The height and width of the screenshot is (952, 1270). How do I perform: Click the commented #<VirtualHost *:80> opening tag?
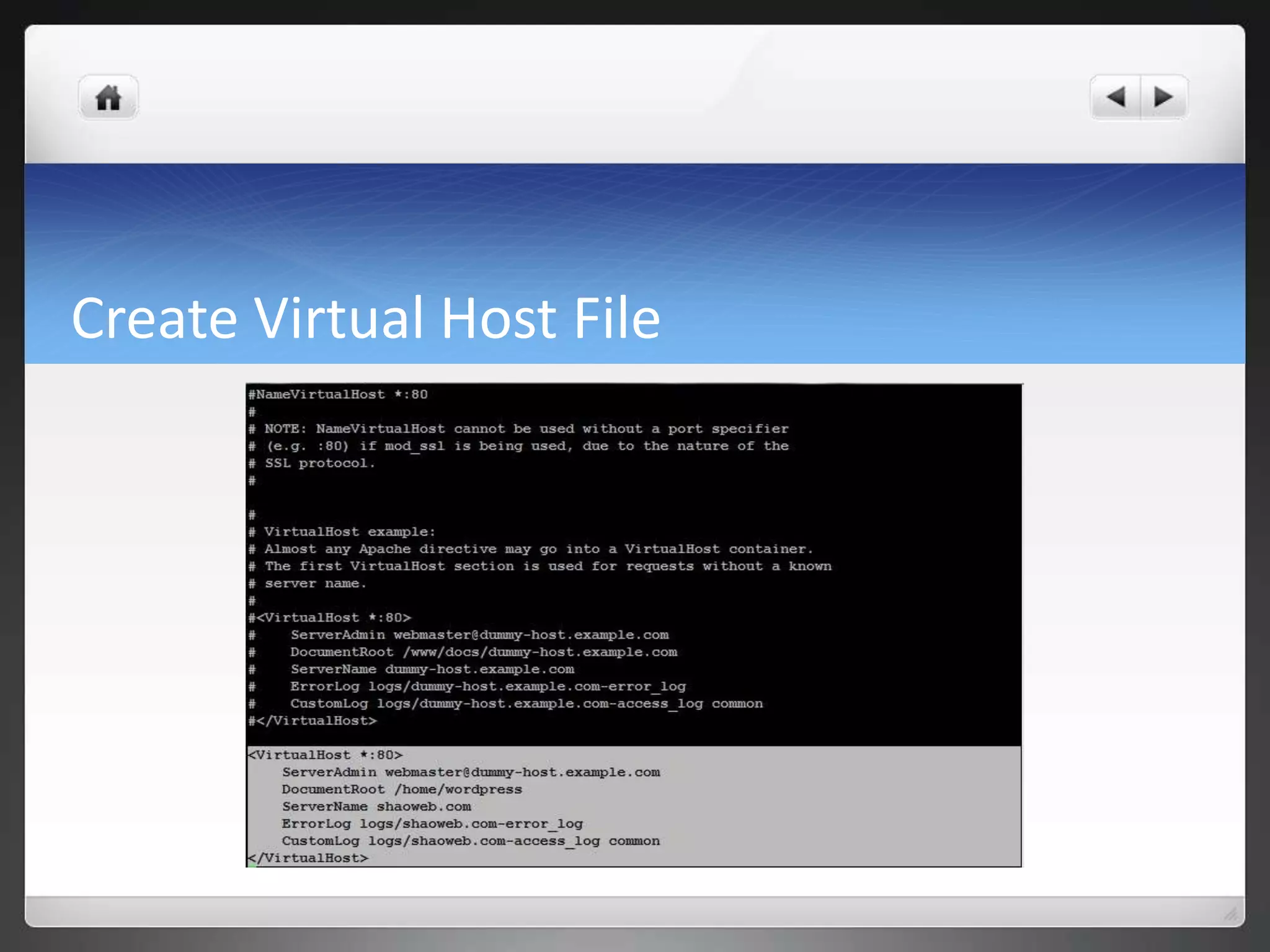coord(330,618)
